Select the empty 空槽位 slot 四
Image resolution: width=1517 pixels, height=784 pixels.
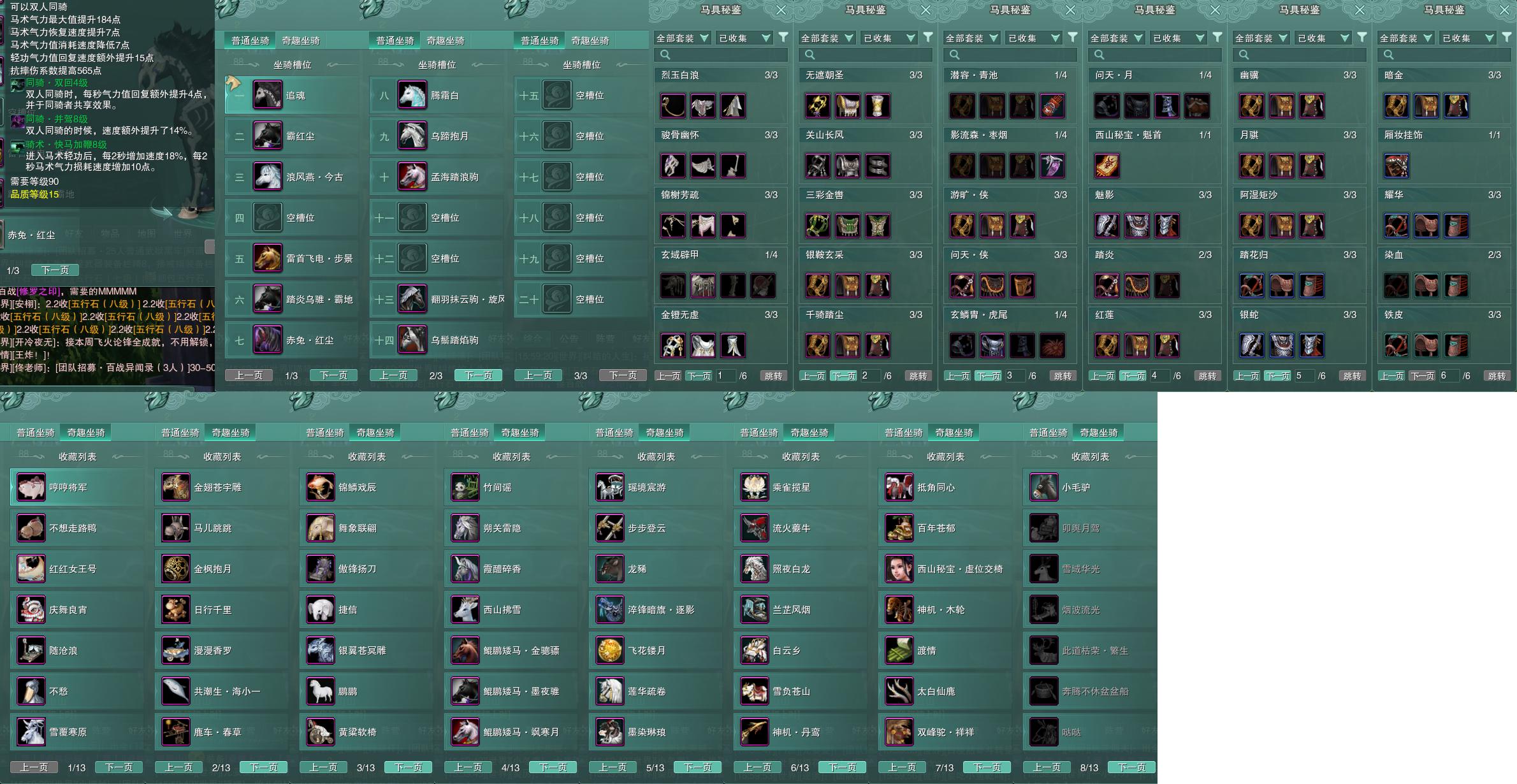click(x=291, y=218)
